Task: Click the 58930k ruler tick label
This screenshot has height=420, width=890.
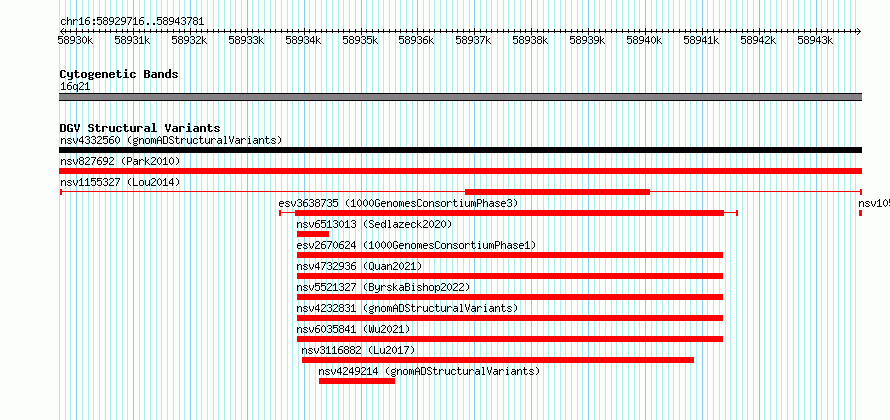Action: pos(75,40)
